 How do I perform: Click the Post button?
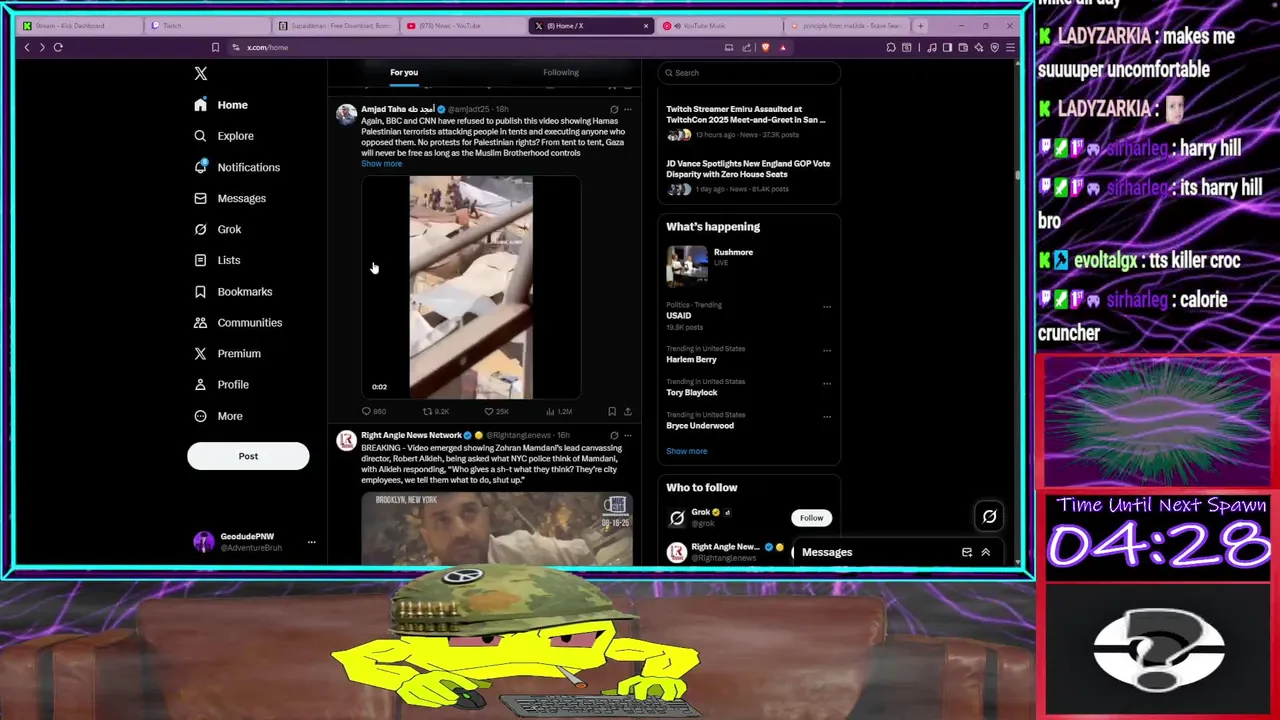248,456
